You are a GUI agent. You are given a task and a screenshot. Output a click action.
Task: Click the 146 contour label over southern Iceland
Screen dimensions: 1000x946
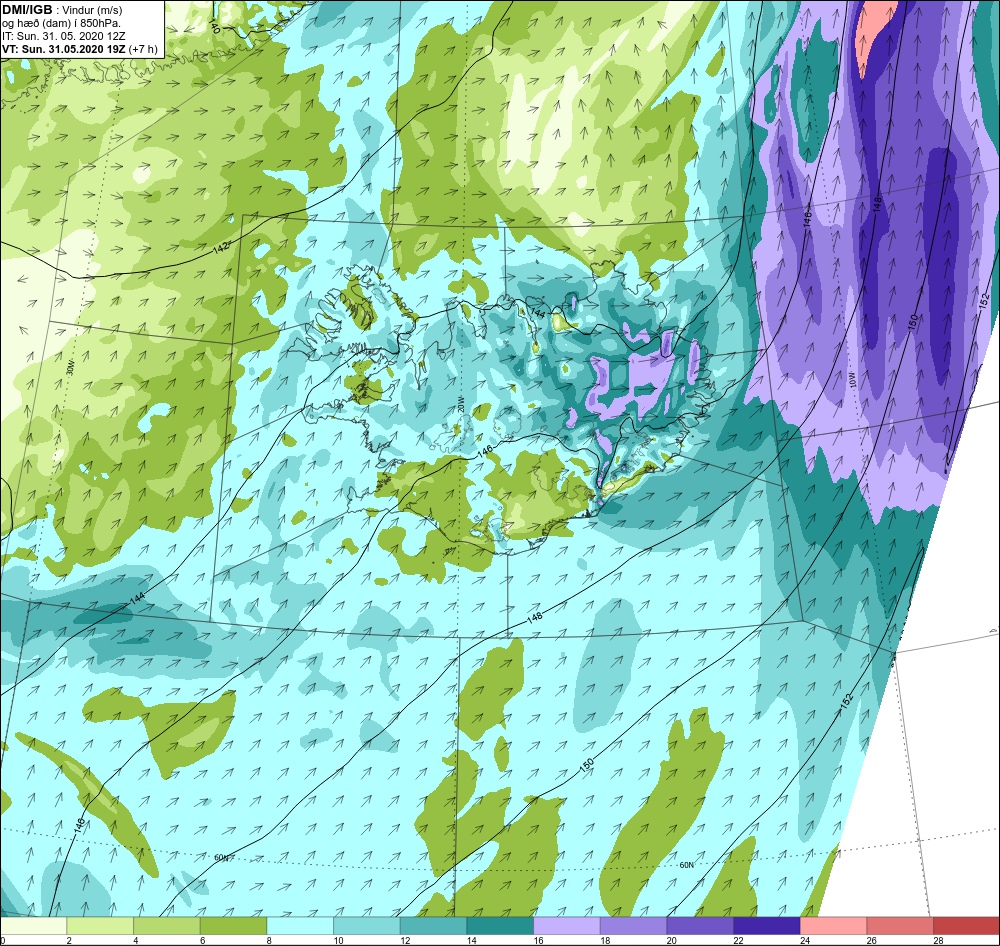point(485,451)
